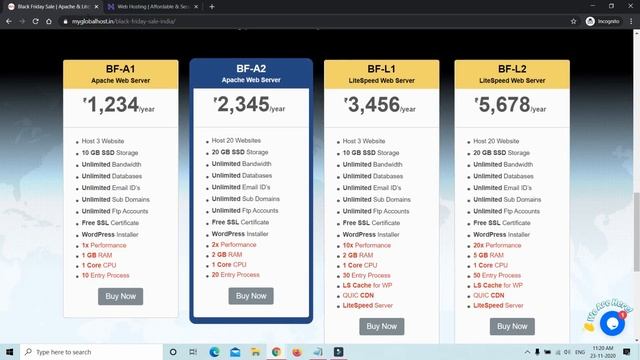The height and width of the screenshot is (360, 640).
Task: Buy the BF-A2 plan
Action: coord(251,296)
